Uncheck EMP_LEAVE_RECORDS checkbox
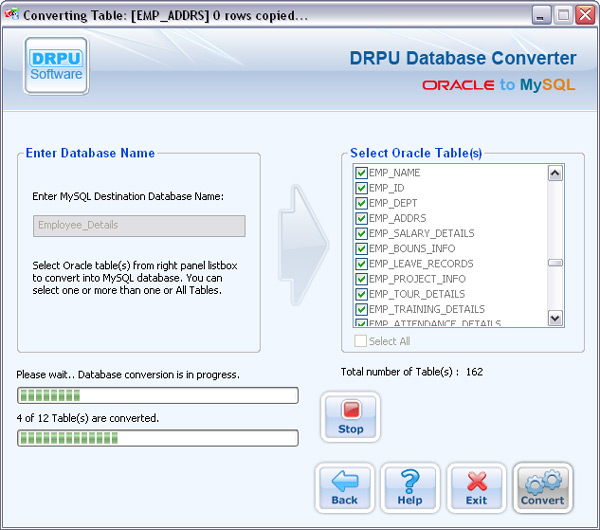This screenshot has height=530, width=600. (361, 264)
